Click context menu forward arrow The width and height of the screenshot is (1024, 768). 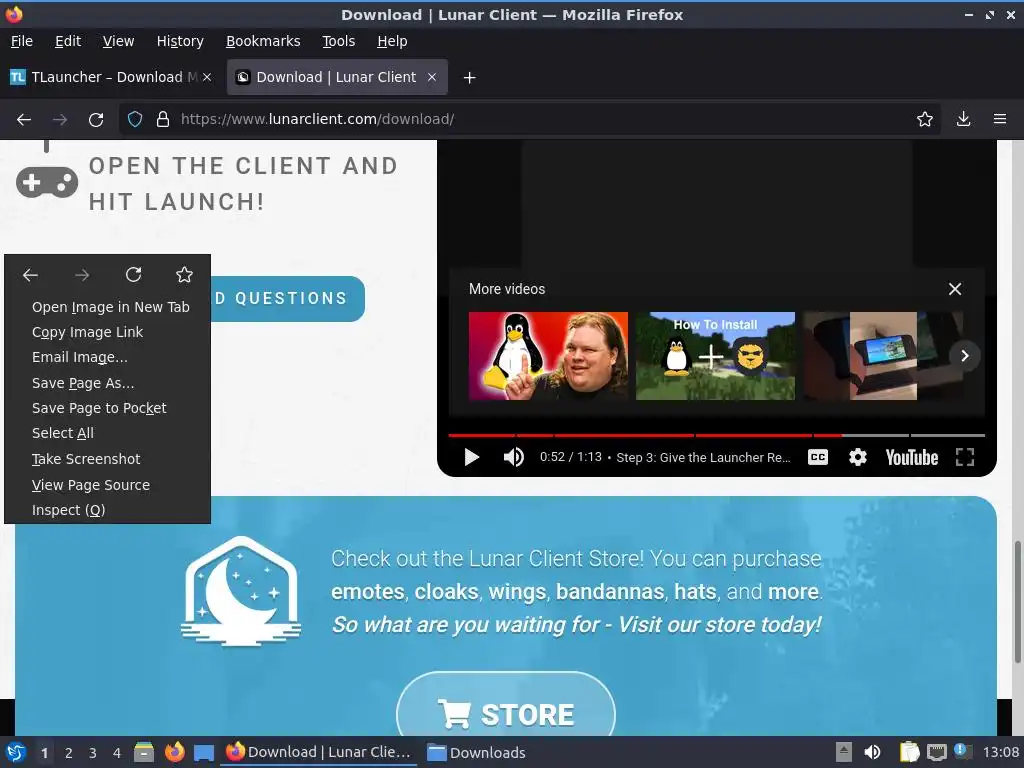(82, 275)
